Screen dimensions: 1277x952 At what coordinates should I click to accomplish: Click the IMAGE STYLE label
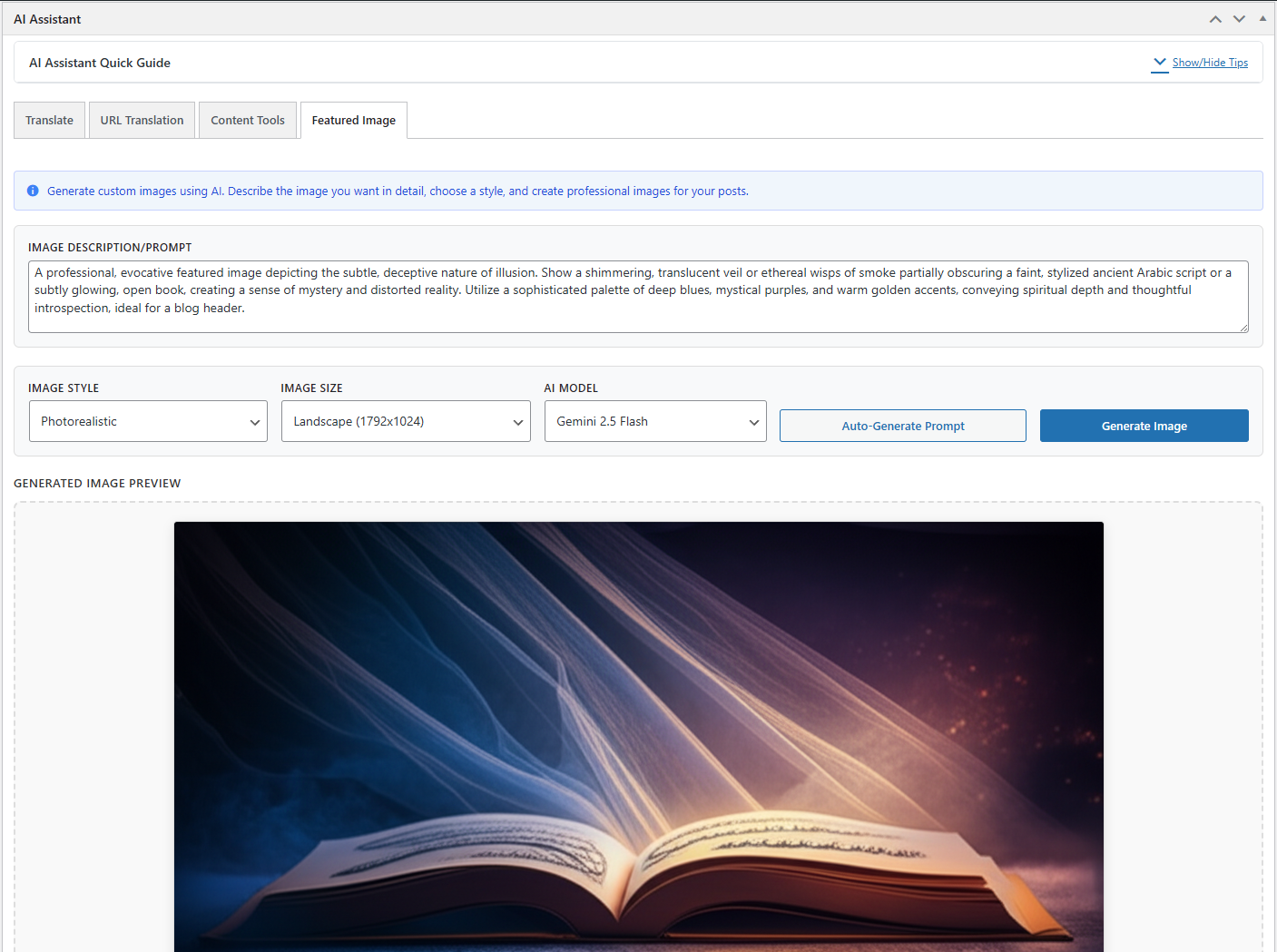pyautogui.click(x=64, y=388)
